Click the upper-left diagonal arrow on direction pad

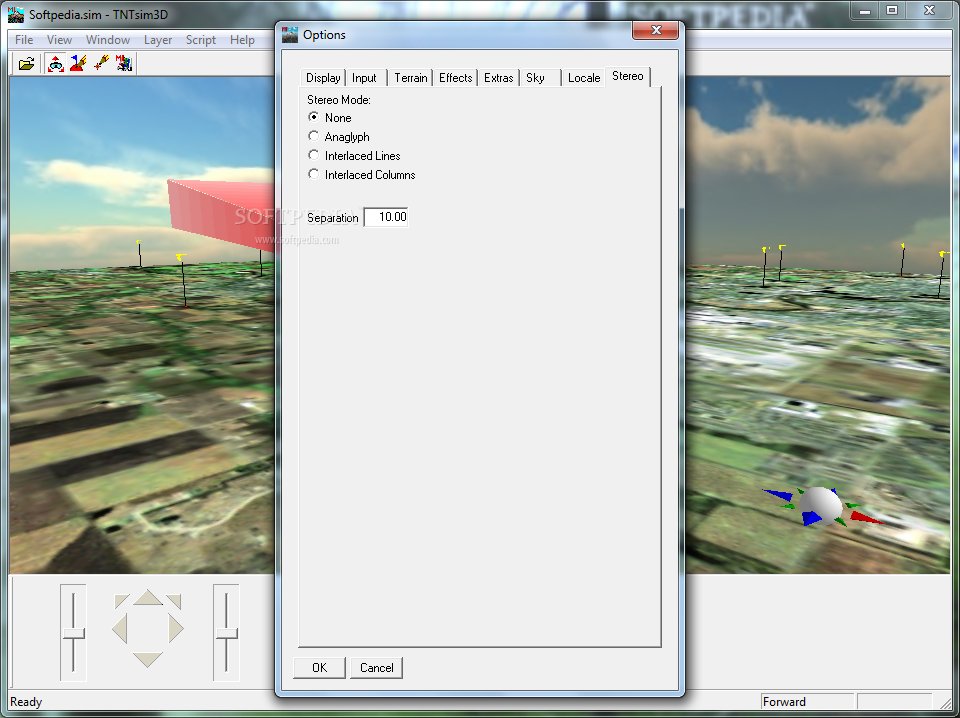pyautogui.click(x=121, y=600)
